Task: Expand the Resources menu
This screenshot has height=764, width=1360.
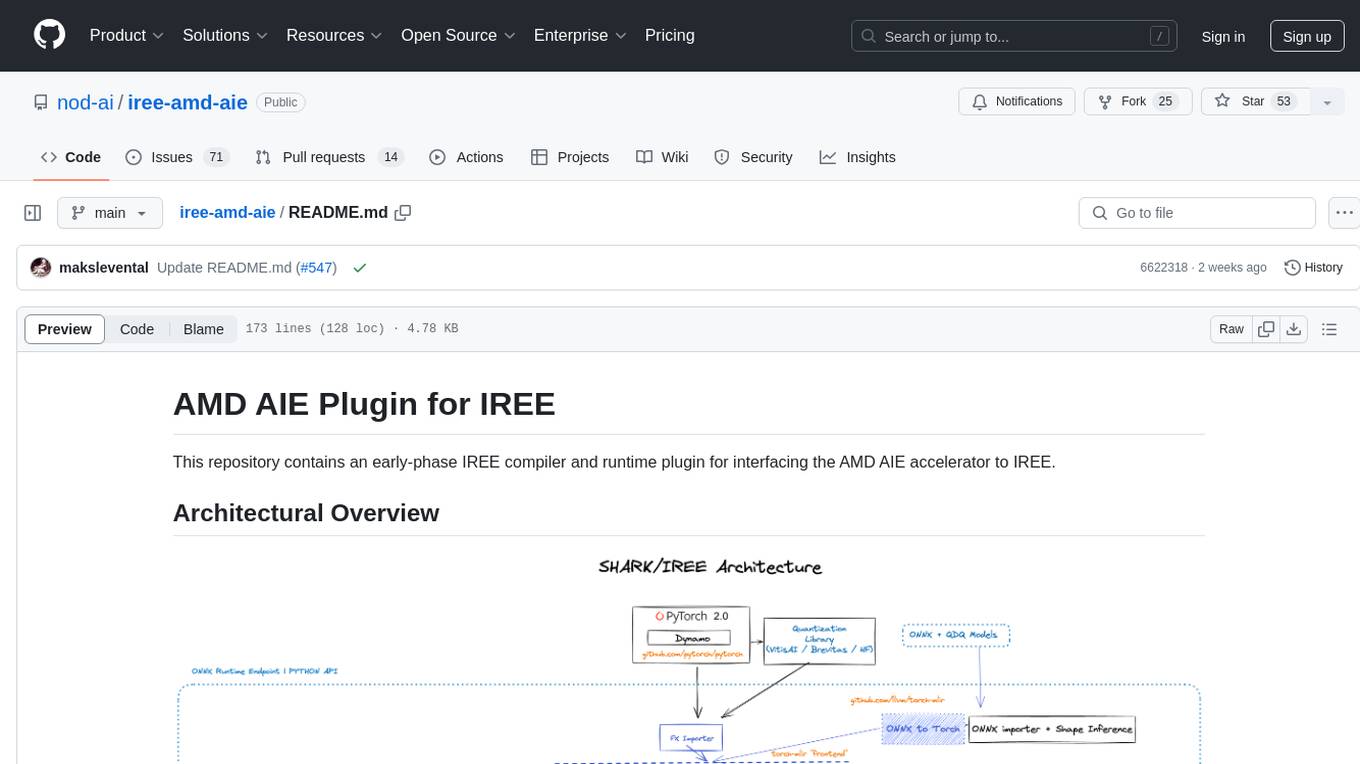Action: coord(334,35)
